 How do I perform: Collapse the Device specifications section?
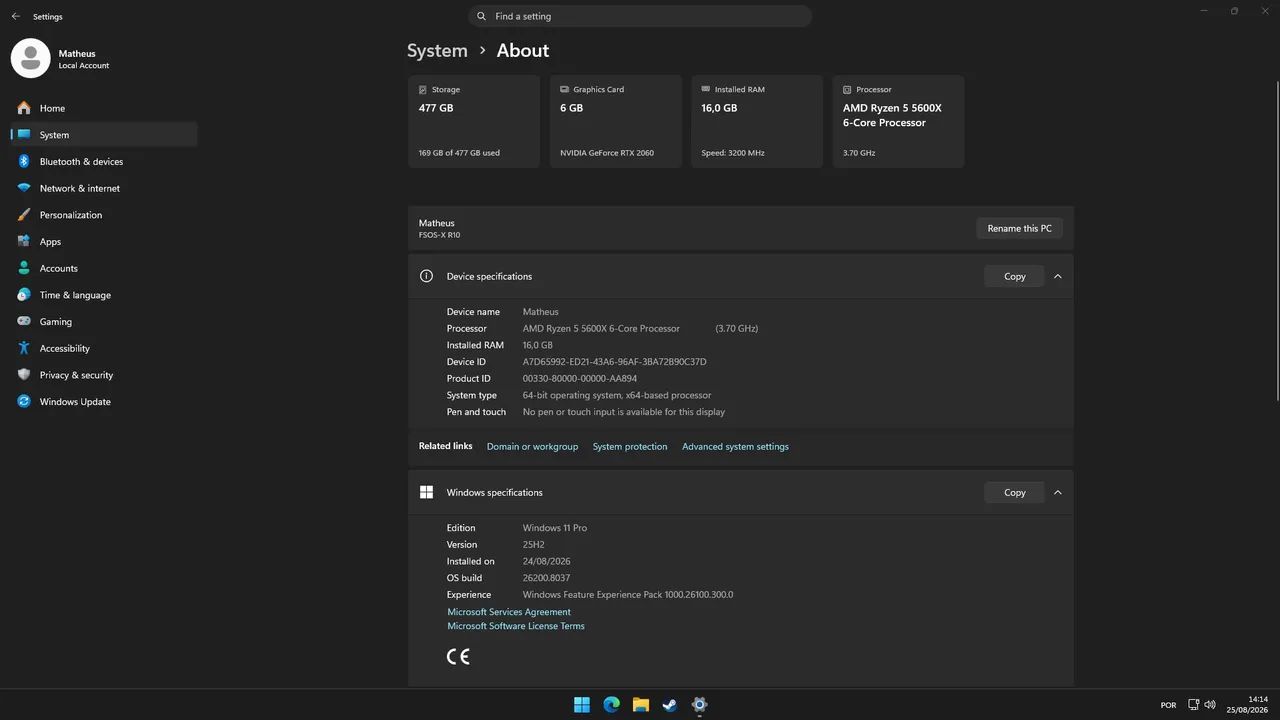coord(1058,276)
